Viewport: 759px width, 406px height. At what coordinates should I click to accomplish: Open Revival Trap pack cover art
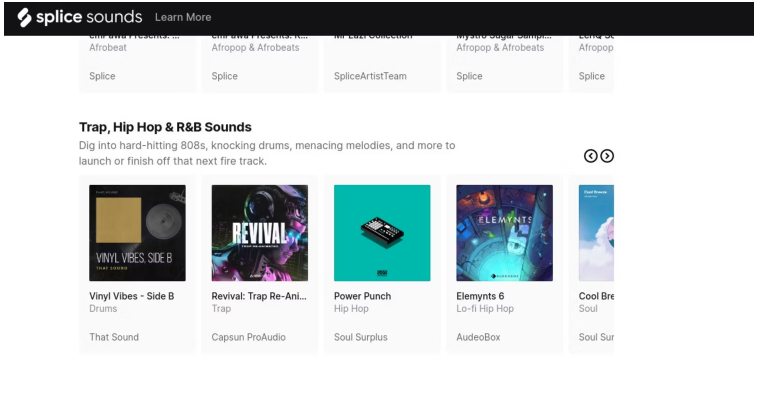260,233
